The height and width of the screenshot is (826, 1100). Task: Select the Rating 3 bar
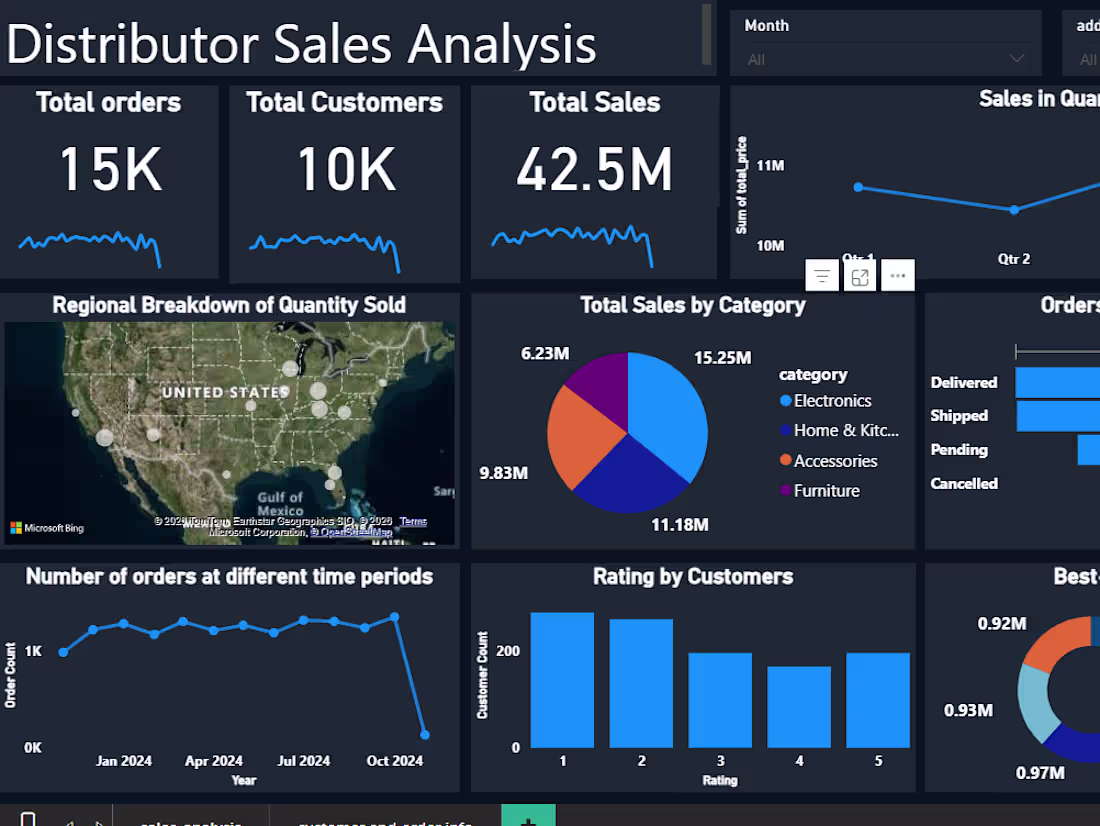[720, 700]
